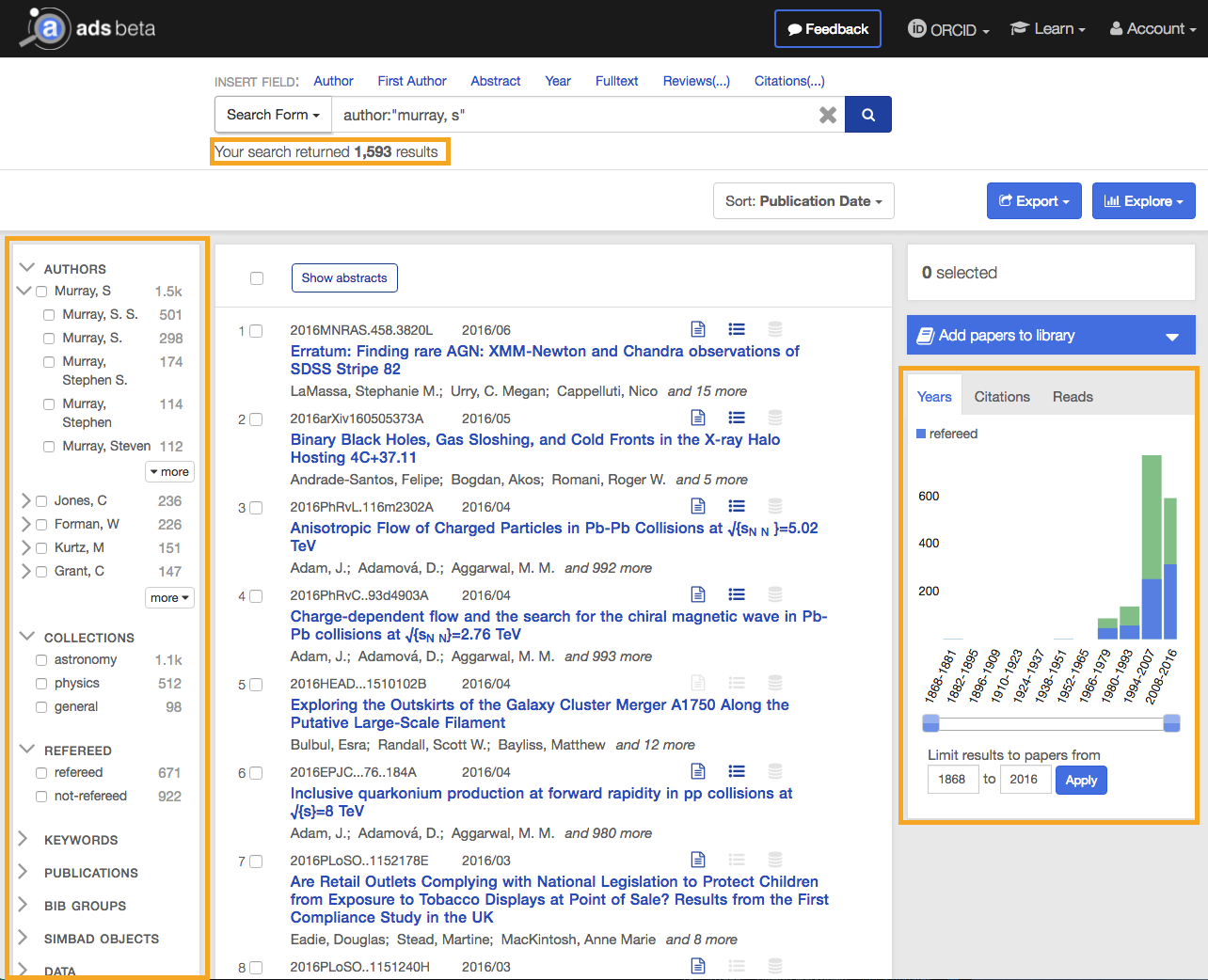Open list icon for result 6
1208x980 pixels.
[737, 771]
